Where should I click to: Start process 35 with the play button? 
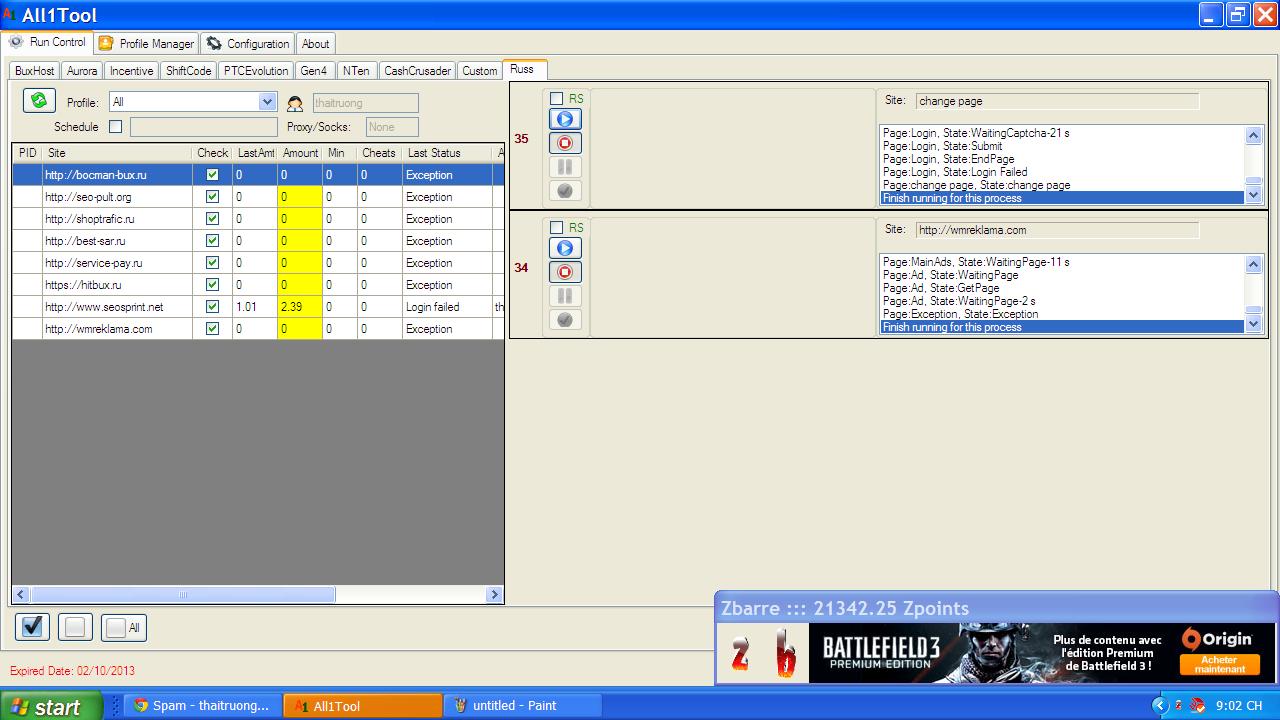565,119
